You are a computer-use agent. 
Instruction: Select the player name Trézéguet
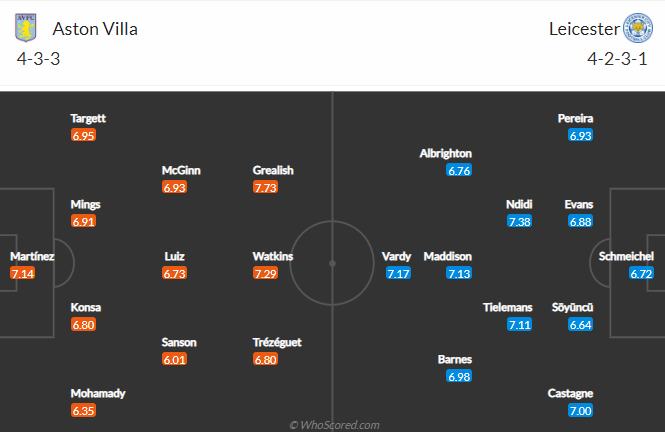point(277,342)
